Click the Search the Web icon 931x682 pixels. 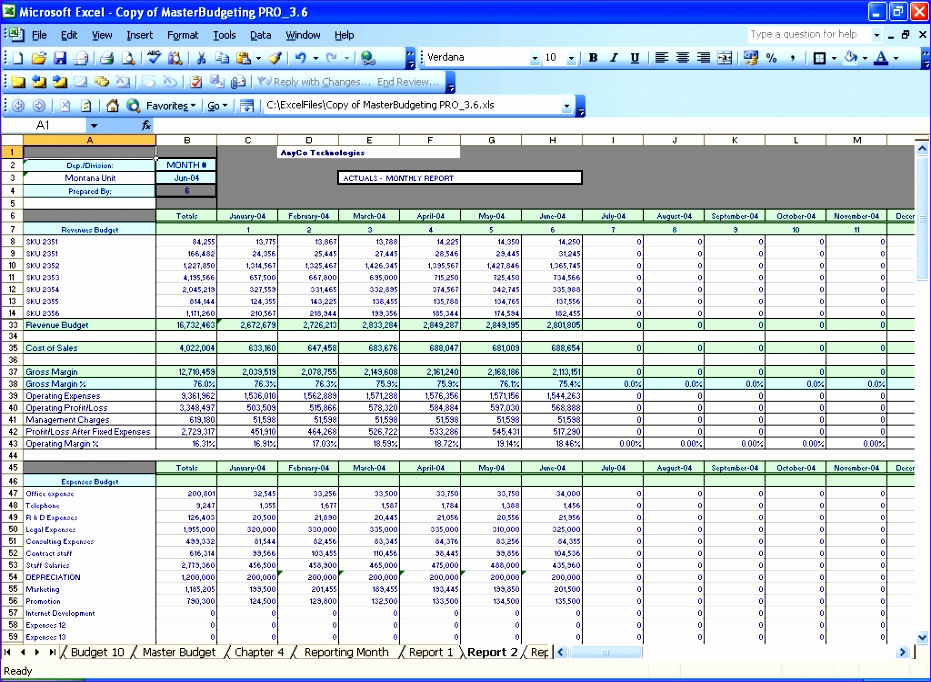pos(133,106)
